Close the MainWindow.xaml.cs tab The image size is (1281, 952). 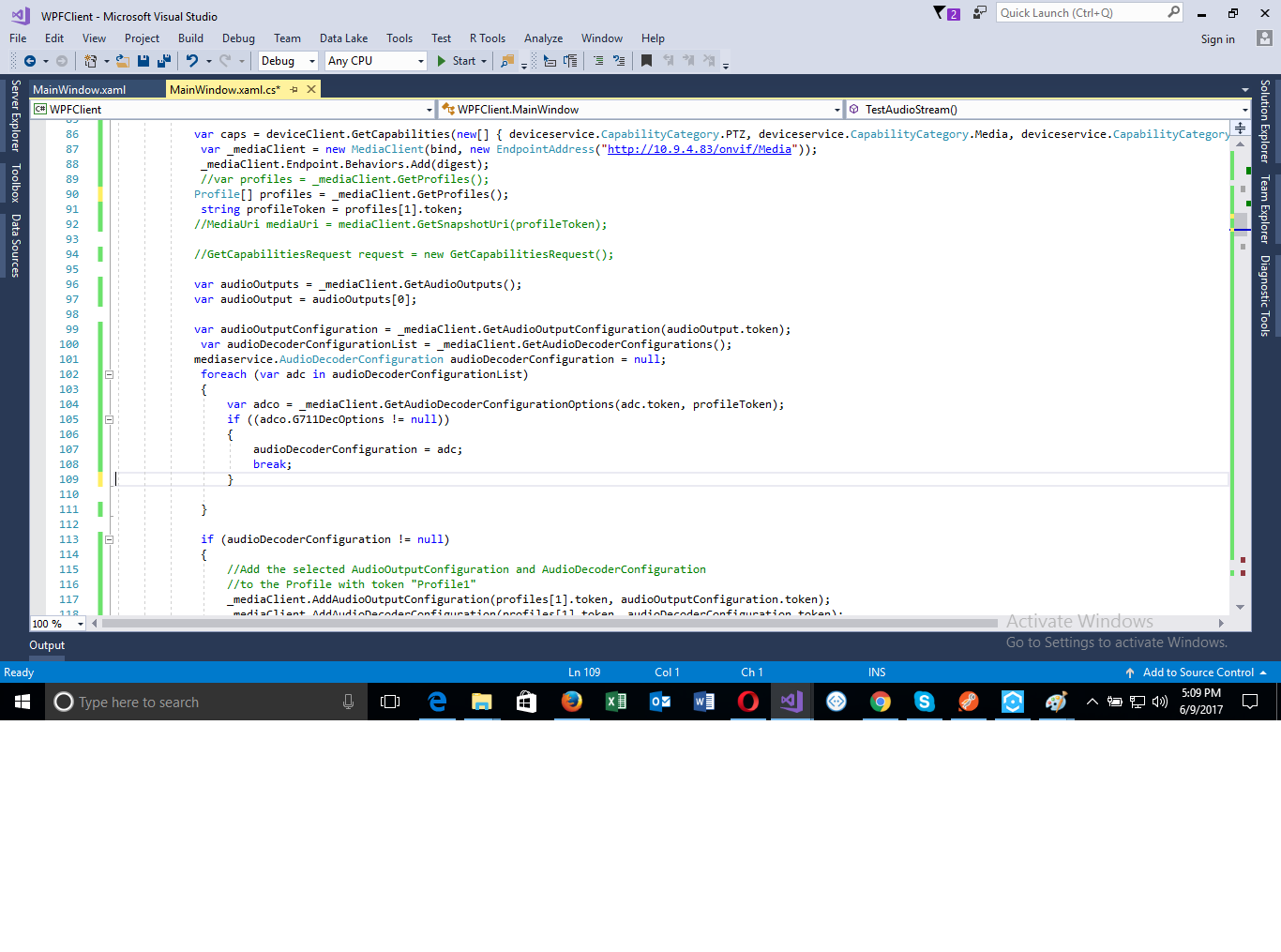[311, 89]
